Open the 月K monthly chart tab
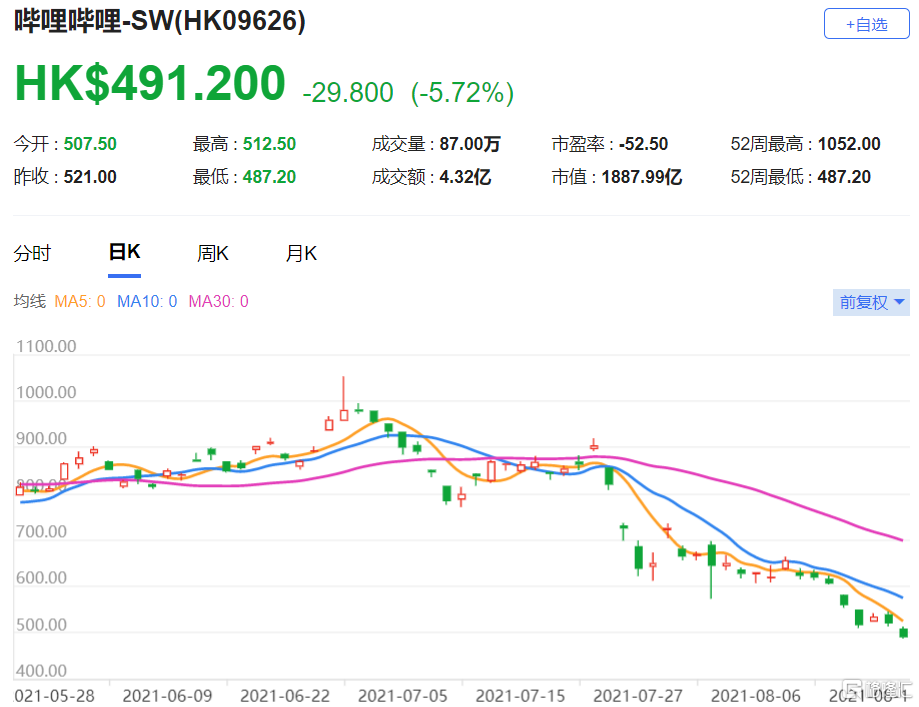This screenshot has width=919, height=707. (301, 253)
